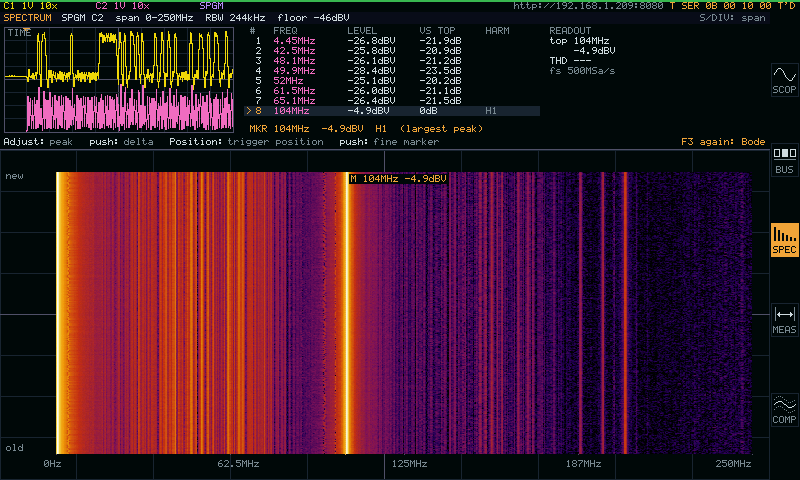The width and height of the screenshot is (800, 480).
Task: Select peak row 4 at 49.9MHz
Action: coord(392,70)
